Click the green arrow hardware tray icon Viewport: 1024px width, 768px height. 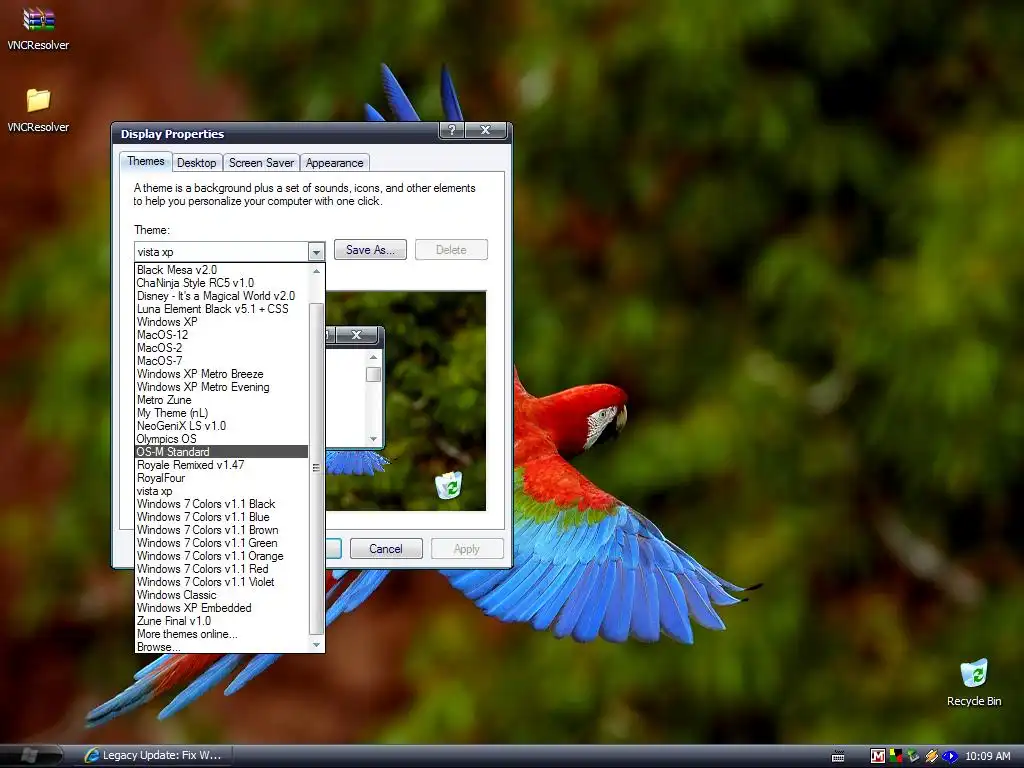tap(913, 756)
